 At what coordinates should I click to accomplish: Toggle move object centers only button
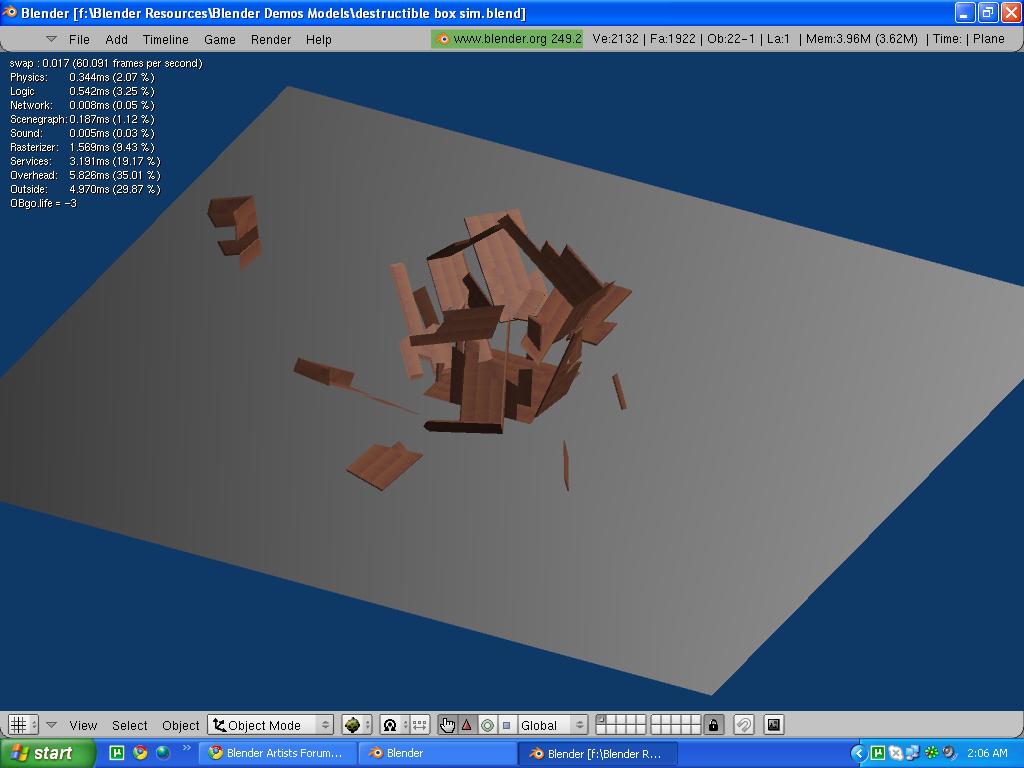(x=419, y=725)
